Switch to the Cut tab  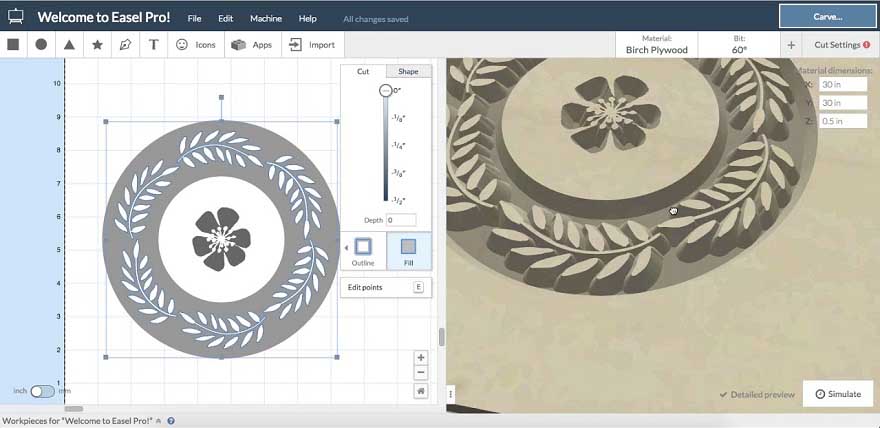[363, 71]
